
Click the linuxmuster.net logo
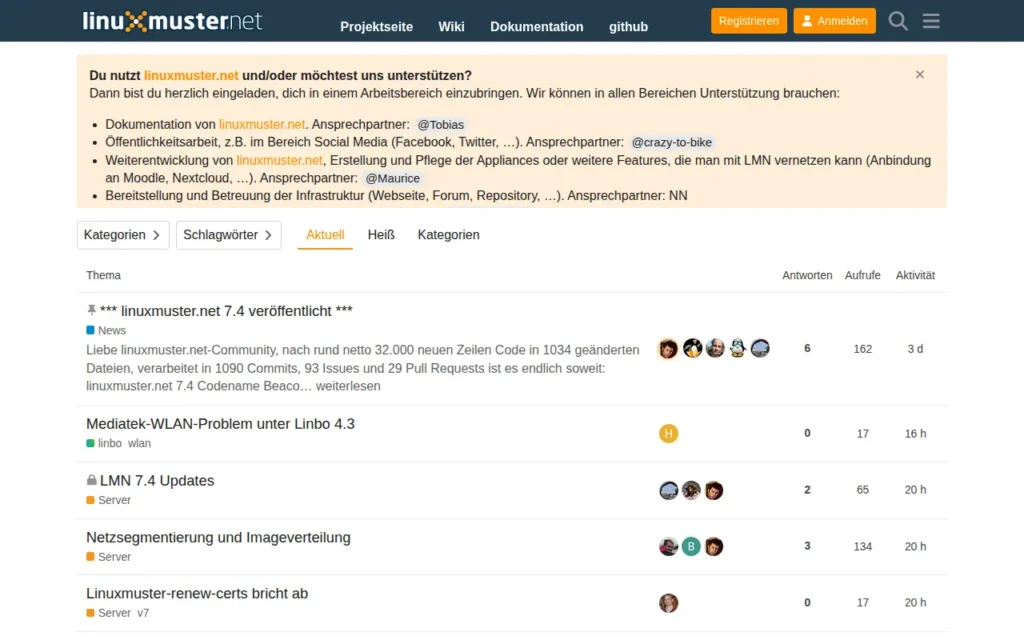click(172, 21)
